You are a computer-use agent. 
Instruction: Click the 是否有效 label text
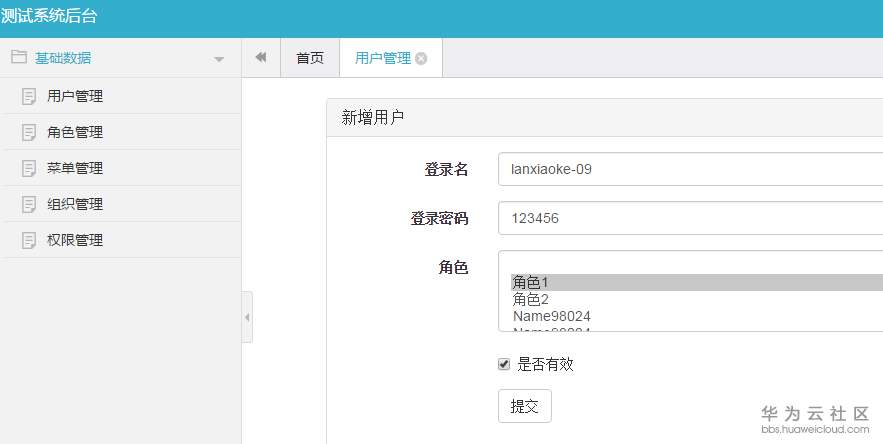545,365
